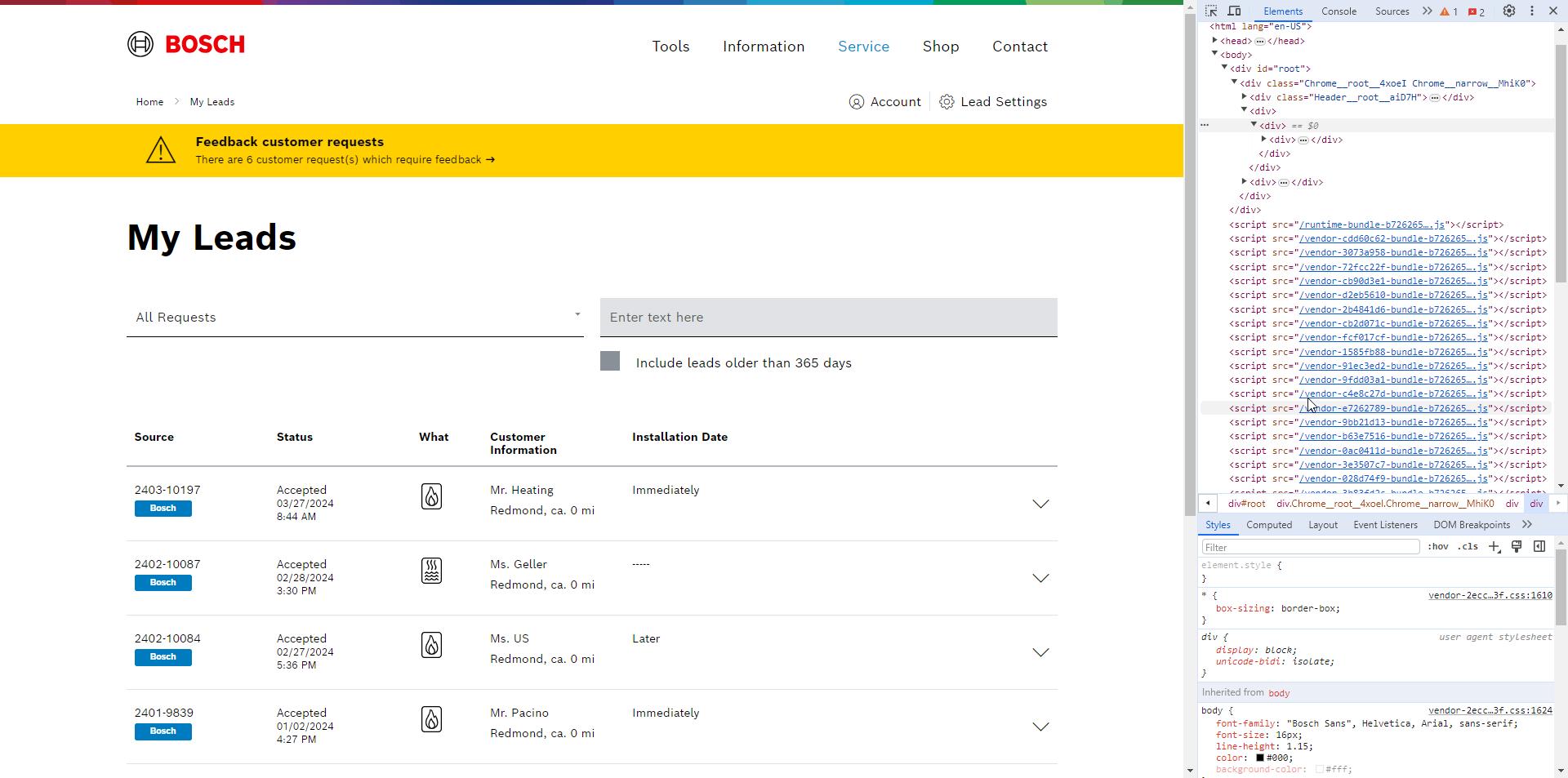Screen dimensions: 1568x778
Task: Toggle the rendering emulations paintbrush icon
Action: click(1517, 547)
